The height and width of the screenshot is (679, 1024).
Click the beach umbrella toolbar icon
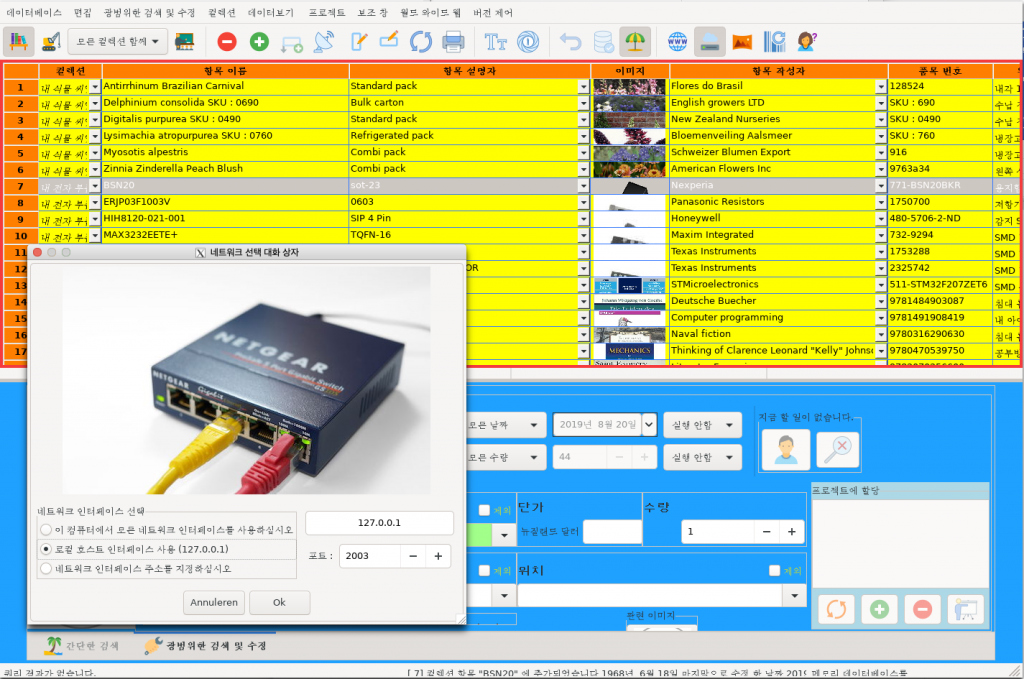click(x=635, y=42)
